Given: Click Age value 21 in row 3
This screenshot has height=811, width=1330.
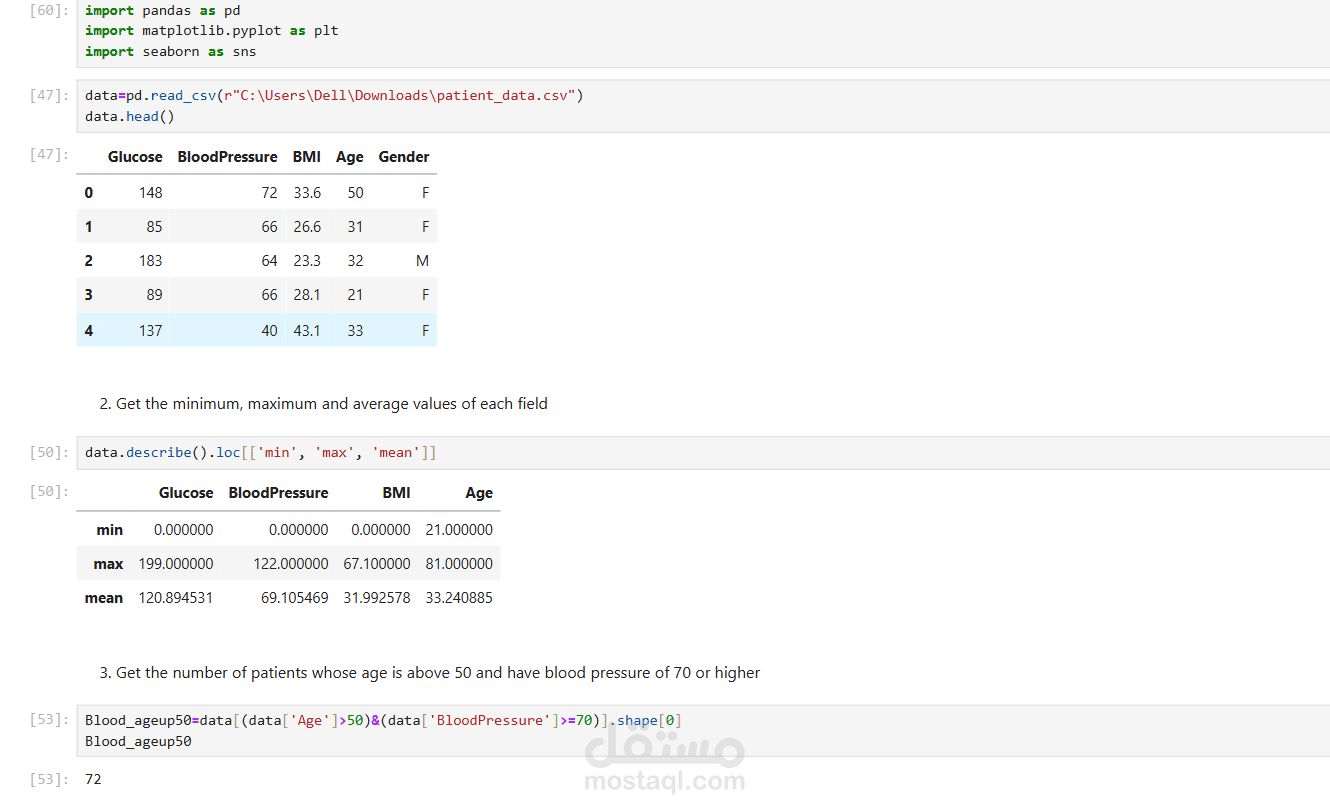Looking at the screenshot, I should click(355, 295).
